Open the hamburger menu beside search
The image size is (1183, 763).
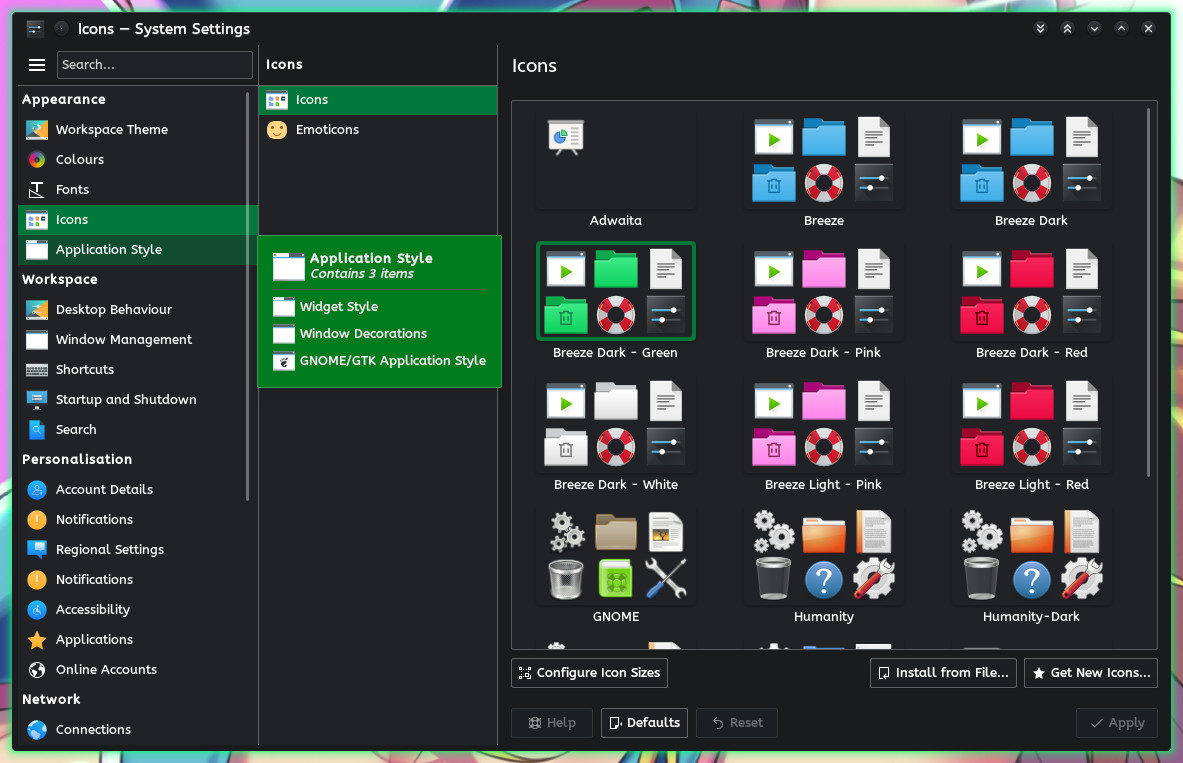36,65
